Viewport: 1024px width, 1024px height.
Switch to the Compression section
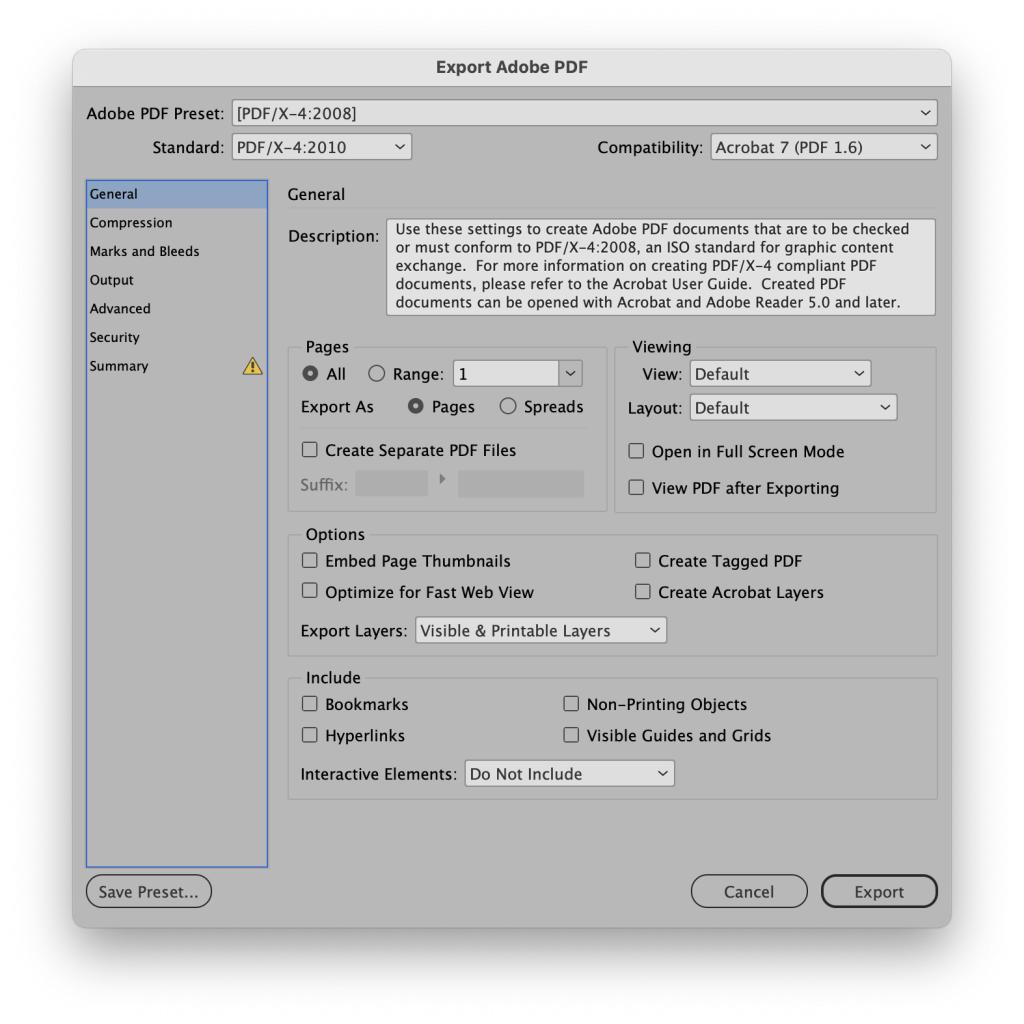tap(131, 223)
